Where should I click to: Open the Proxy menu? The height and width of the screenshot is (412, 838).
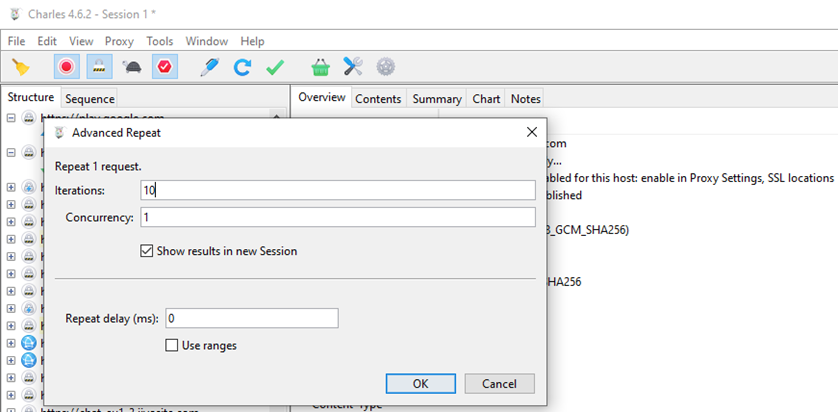pos(120,41)
